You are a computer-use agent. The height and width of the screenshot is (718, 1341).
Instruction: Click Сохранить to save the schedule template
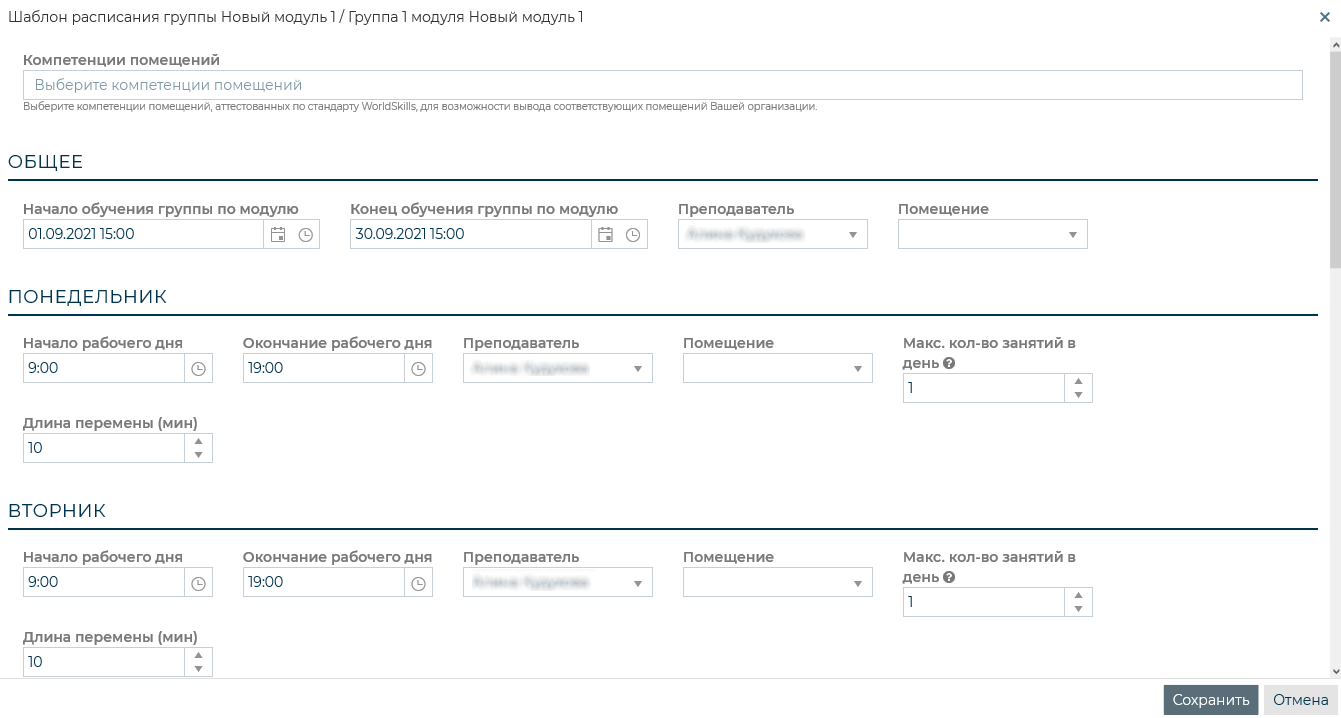(1210, 700)
